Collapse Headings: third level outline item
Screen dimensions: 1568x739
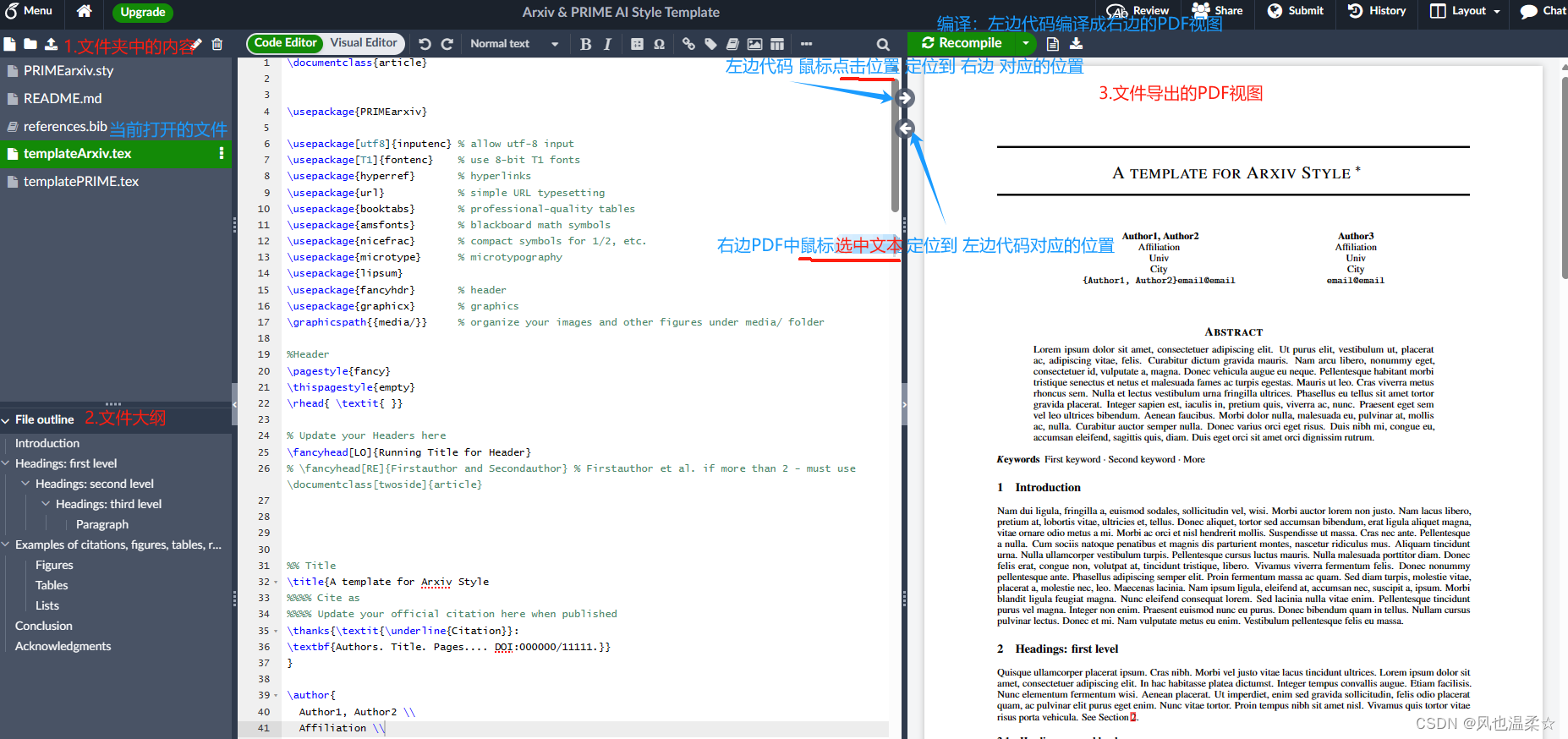click(x=46, y=504)
